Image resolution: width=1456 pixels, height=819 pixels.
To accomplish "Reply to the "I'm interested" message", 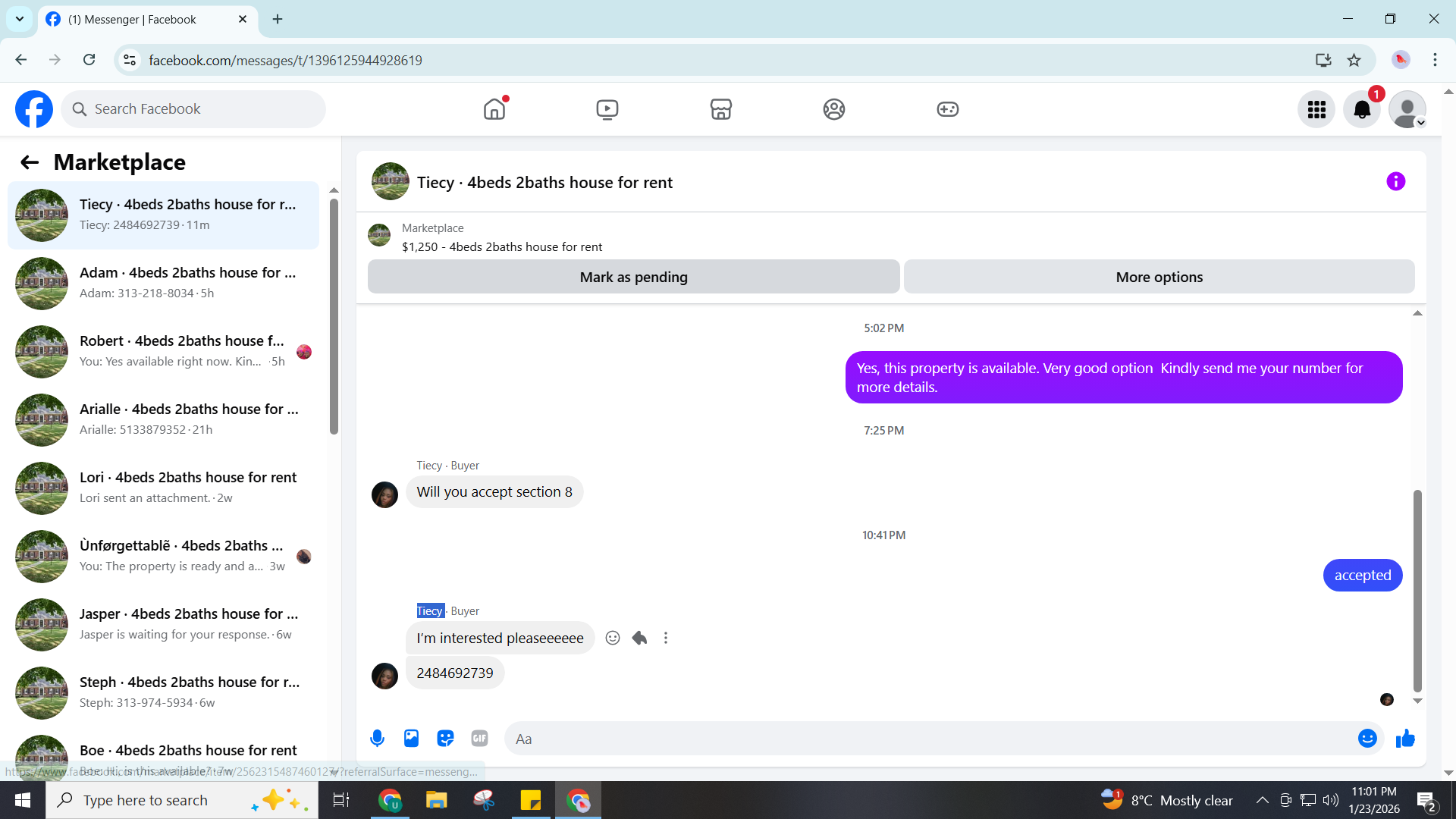I will click(639, 638).
